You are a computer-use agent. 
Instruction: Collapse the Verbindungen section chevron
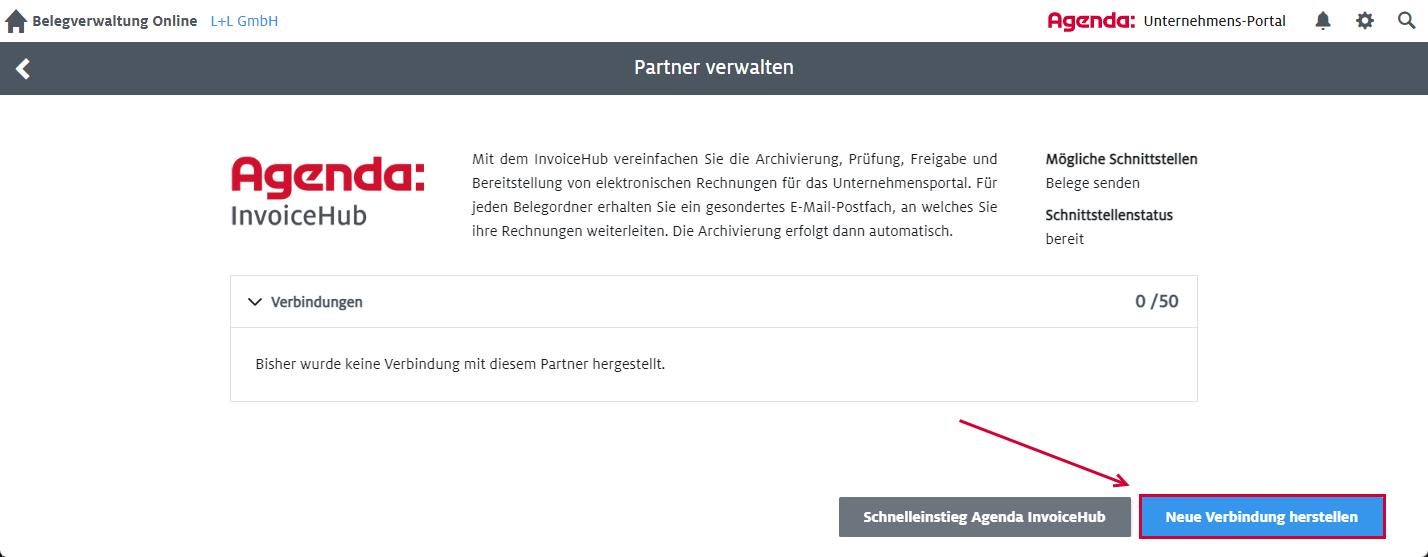coord(255,302)
